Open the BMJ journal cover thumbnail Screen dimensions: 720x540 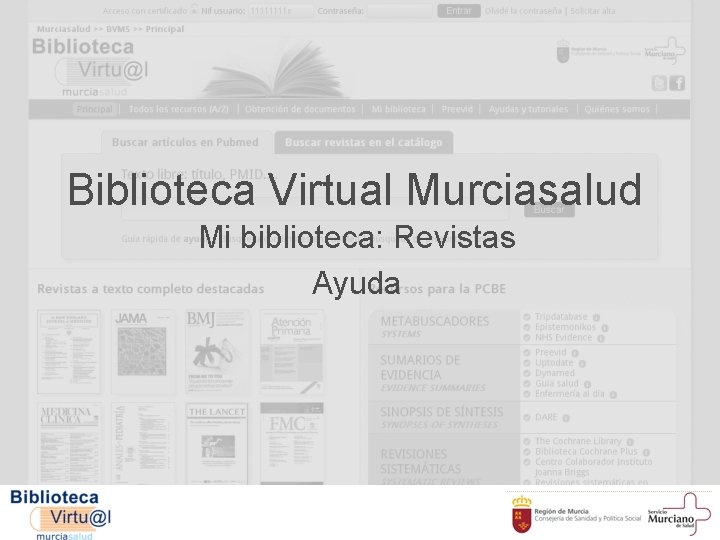(x=218, y=352)
